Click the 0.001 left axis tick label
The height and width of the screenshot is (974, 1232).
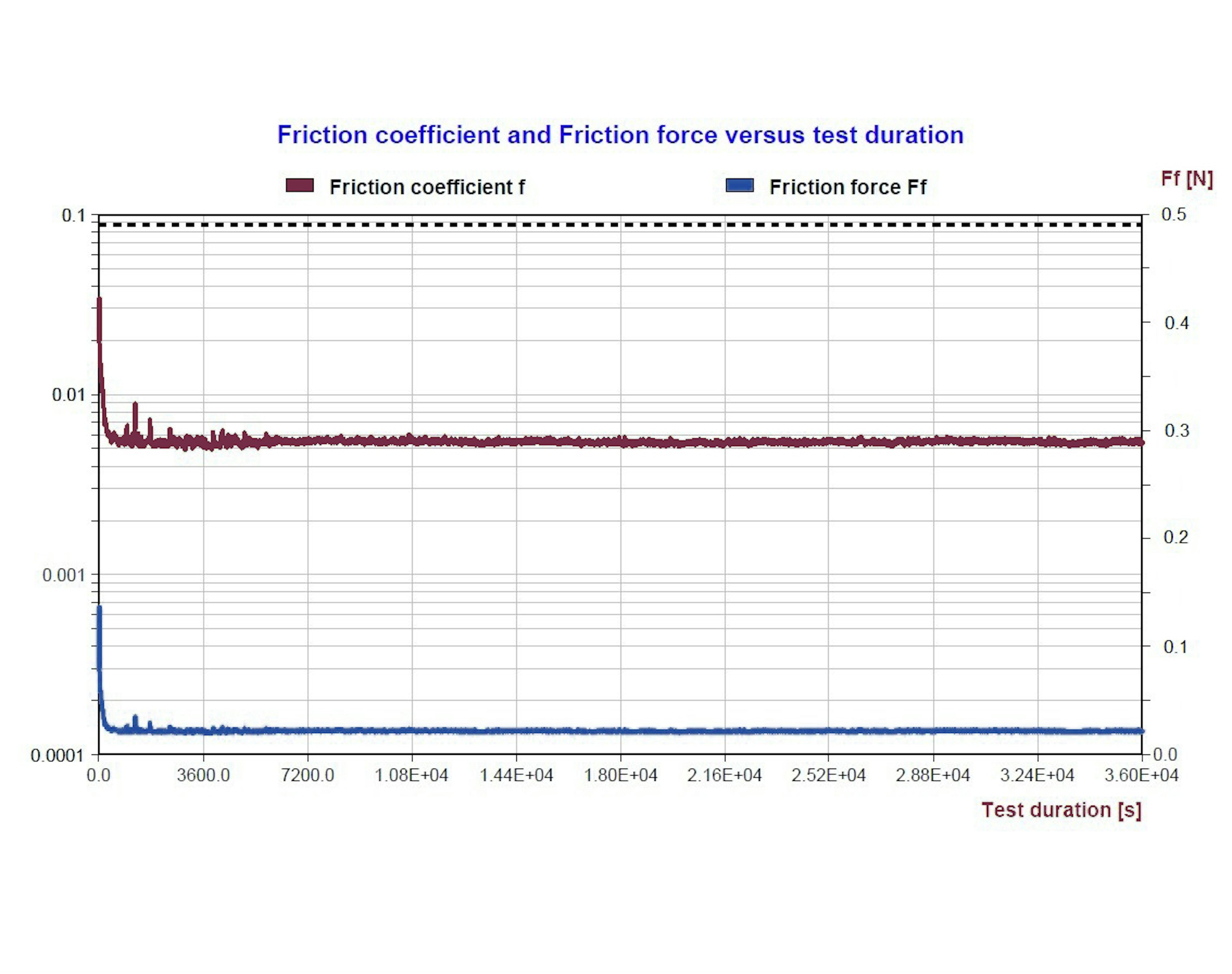click(63, 575)
